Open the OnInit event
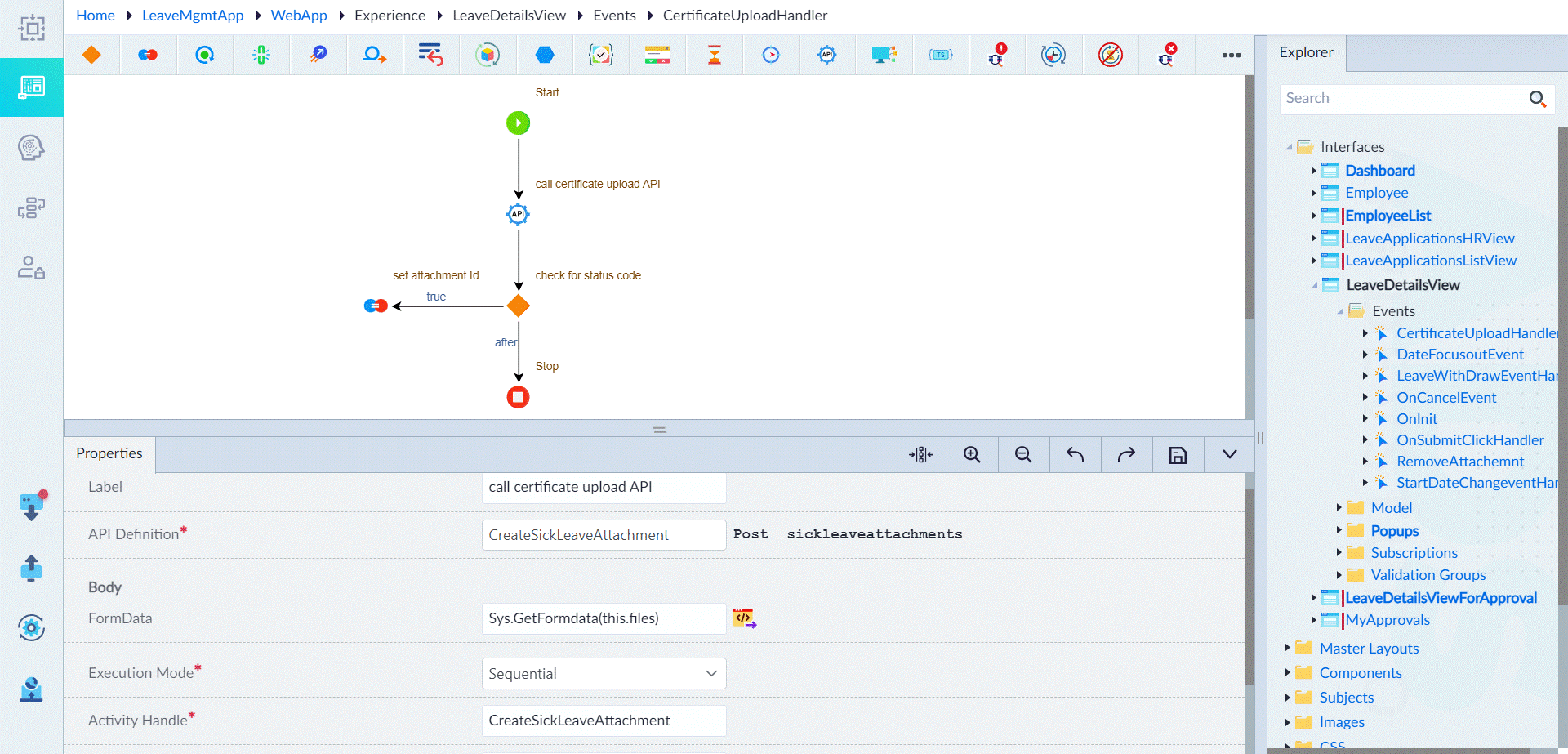 (x=1417, y=419)
